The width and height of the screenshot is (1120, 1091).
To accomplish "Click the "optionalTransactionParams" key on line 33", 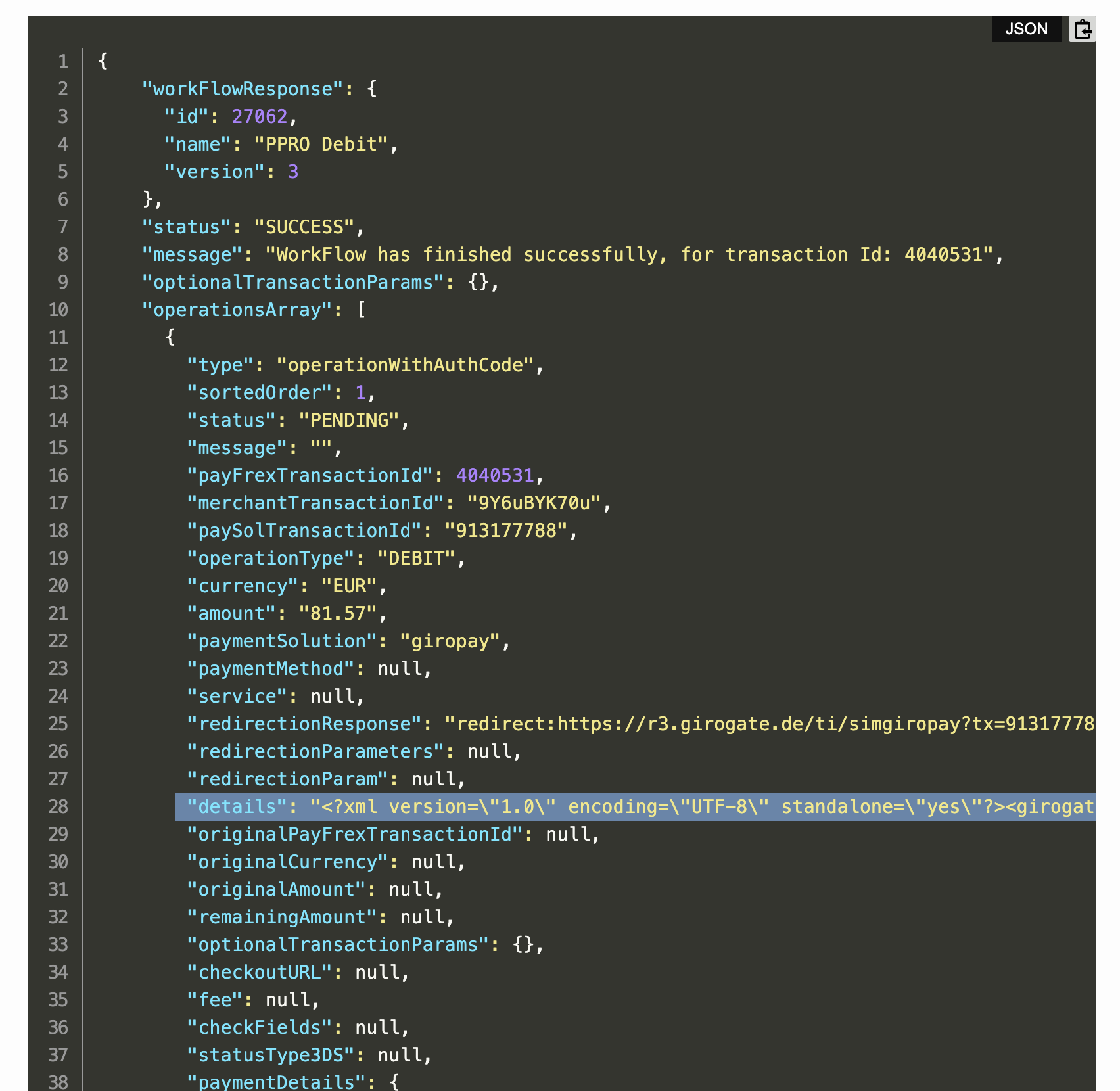I will (x=338, y=944).
